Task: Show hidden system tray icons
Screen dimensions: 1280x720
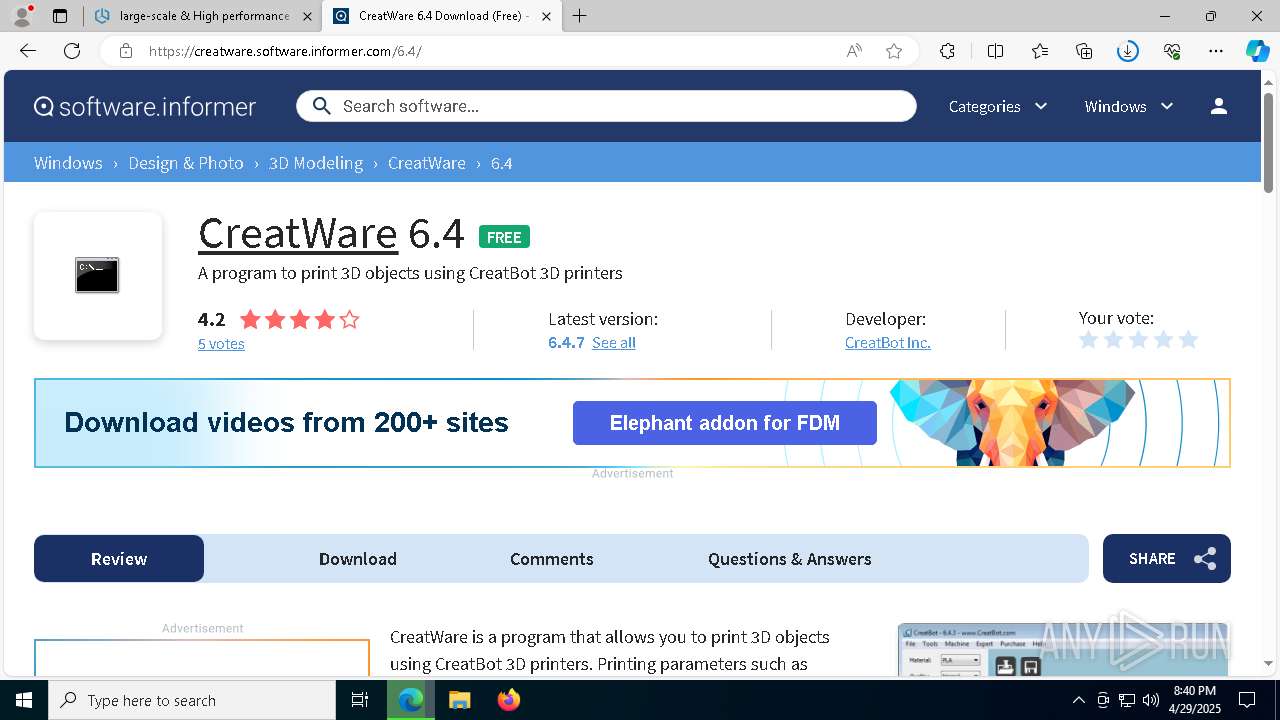Action: click(1078, 700)
